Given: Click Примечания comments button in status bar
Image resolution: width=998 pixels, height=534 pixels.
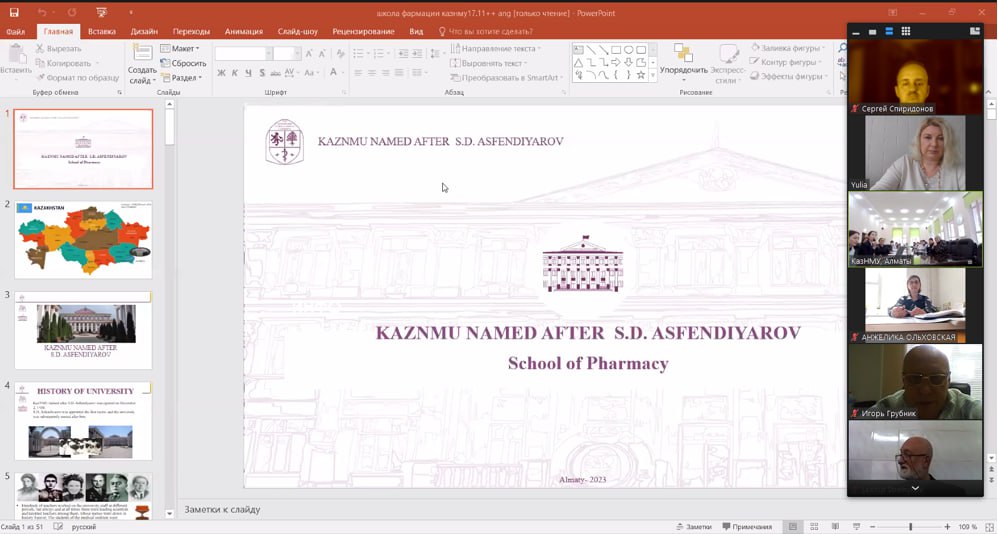Looking at the screenshot, I should (747, 527).
